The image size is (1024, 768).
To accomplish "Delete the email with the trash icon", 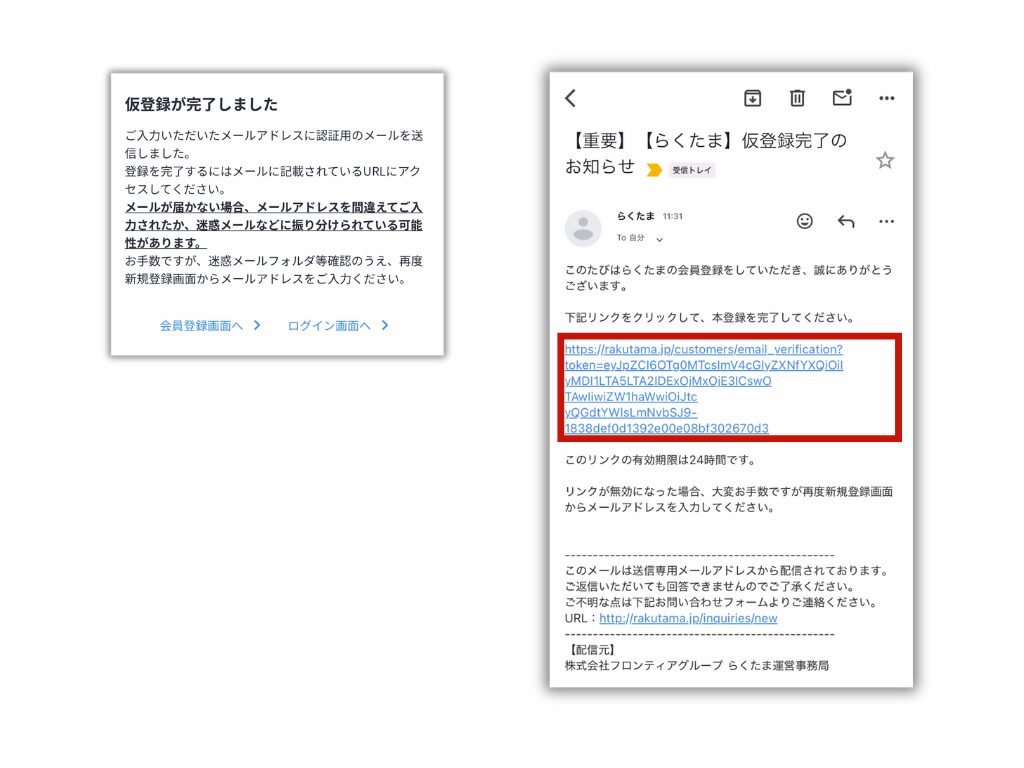I will coord(797,98).
